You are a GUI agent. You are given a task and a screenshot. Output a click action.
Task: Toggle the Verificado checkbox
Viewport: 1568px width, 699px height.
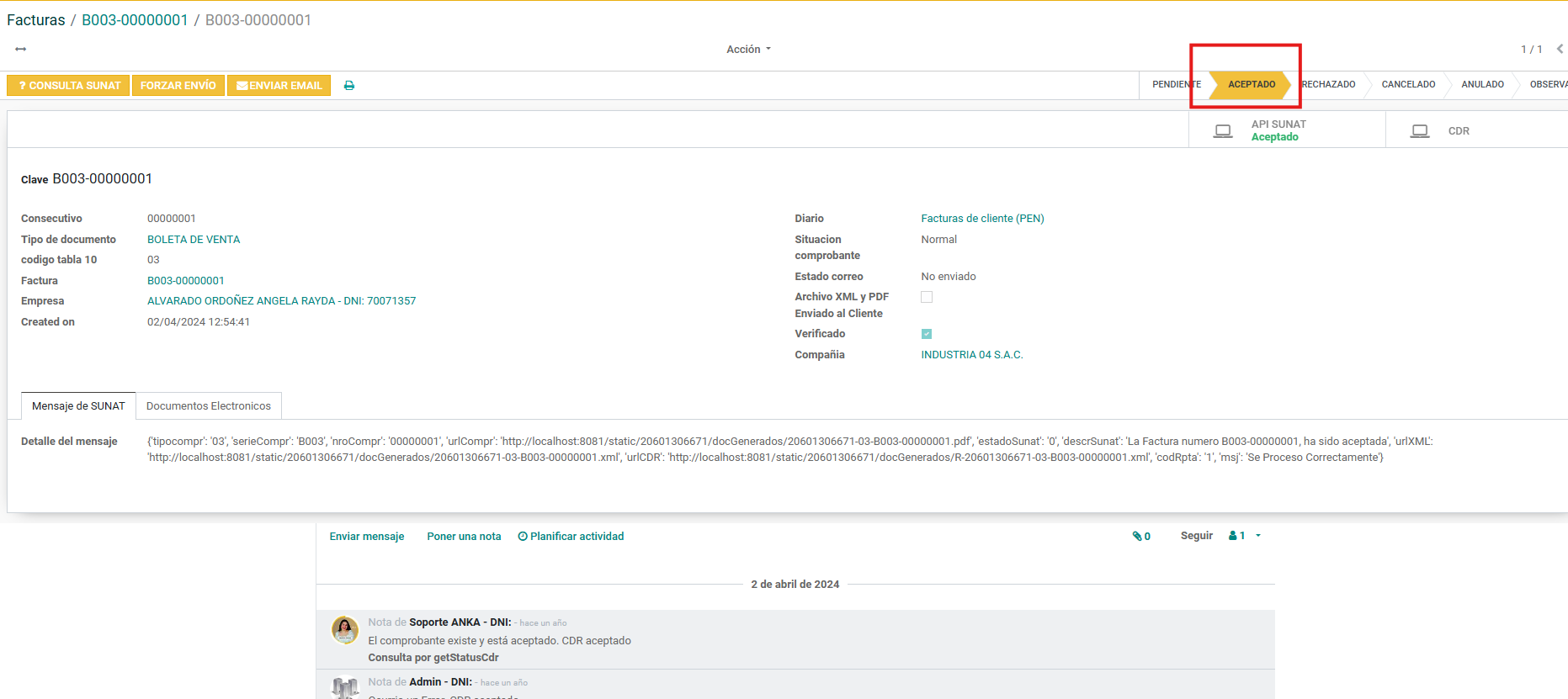[927, 334]
